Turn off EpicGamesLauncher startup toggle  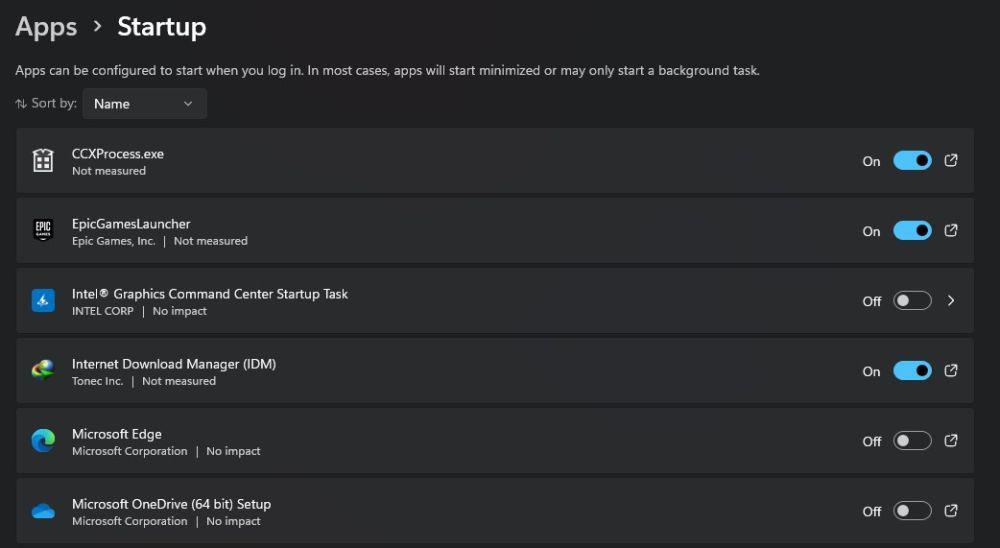pos(912,230)
